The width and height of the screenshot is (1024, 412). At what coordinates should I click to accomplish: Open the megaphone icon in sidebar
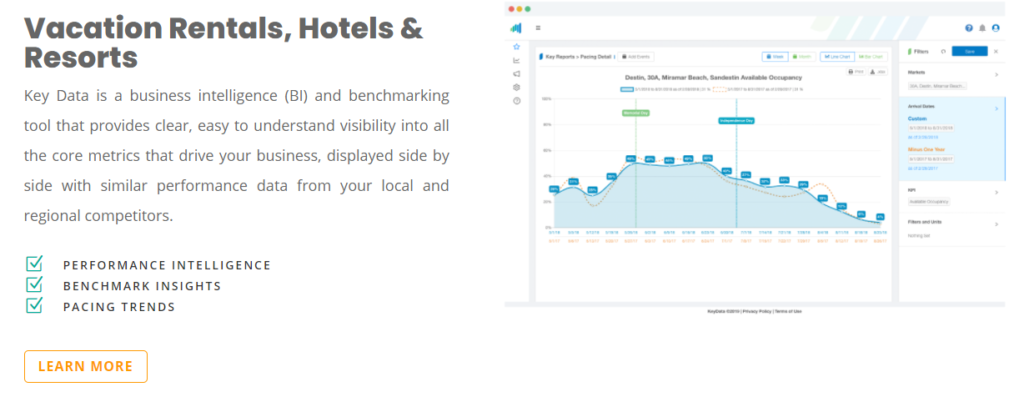point(517,74)
